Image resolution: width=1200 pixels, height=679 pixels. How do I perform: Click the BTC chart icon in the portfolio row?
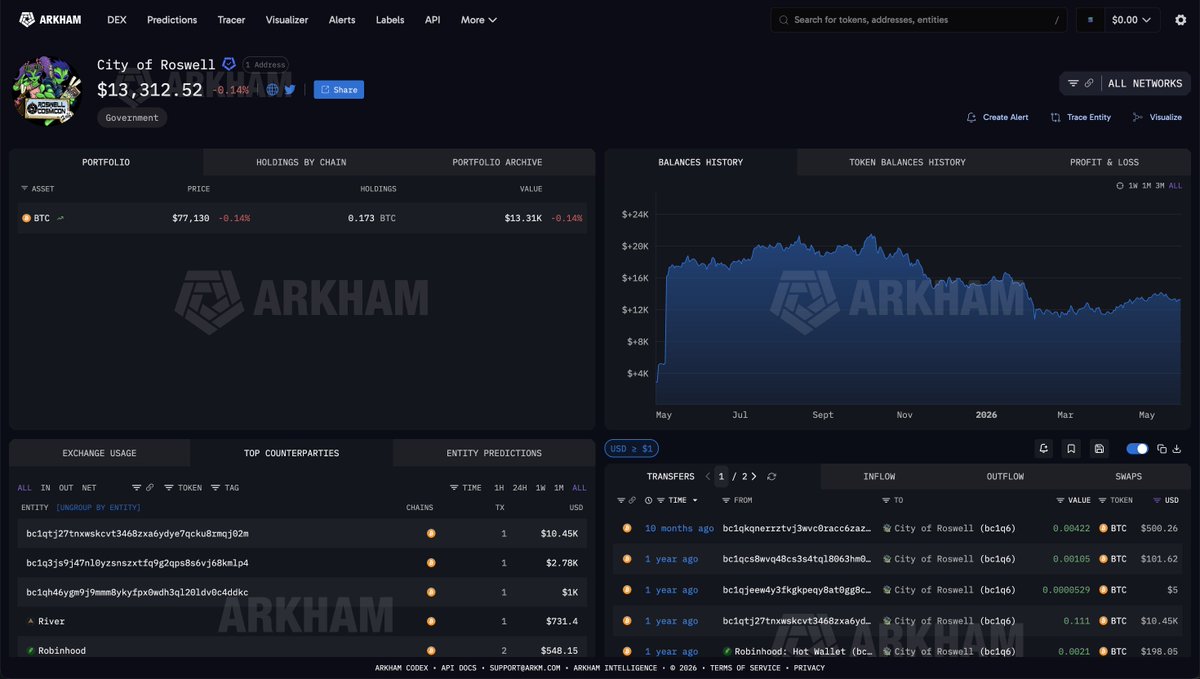(x=60, y=218)
